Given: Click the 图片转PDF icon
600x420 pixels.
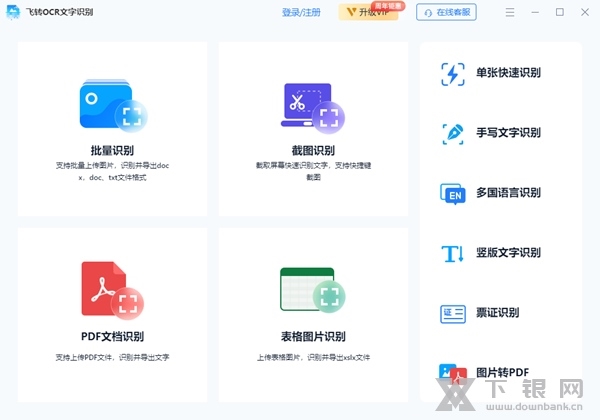Looking at the screenshot, I should point(453,373).
